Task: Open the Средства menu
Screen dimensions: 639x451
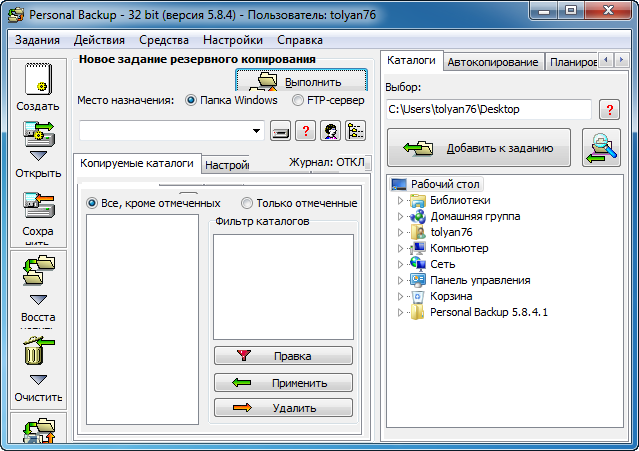Action: pos(164,40)
